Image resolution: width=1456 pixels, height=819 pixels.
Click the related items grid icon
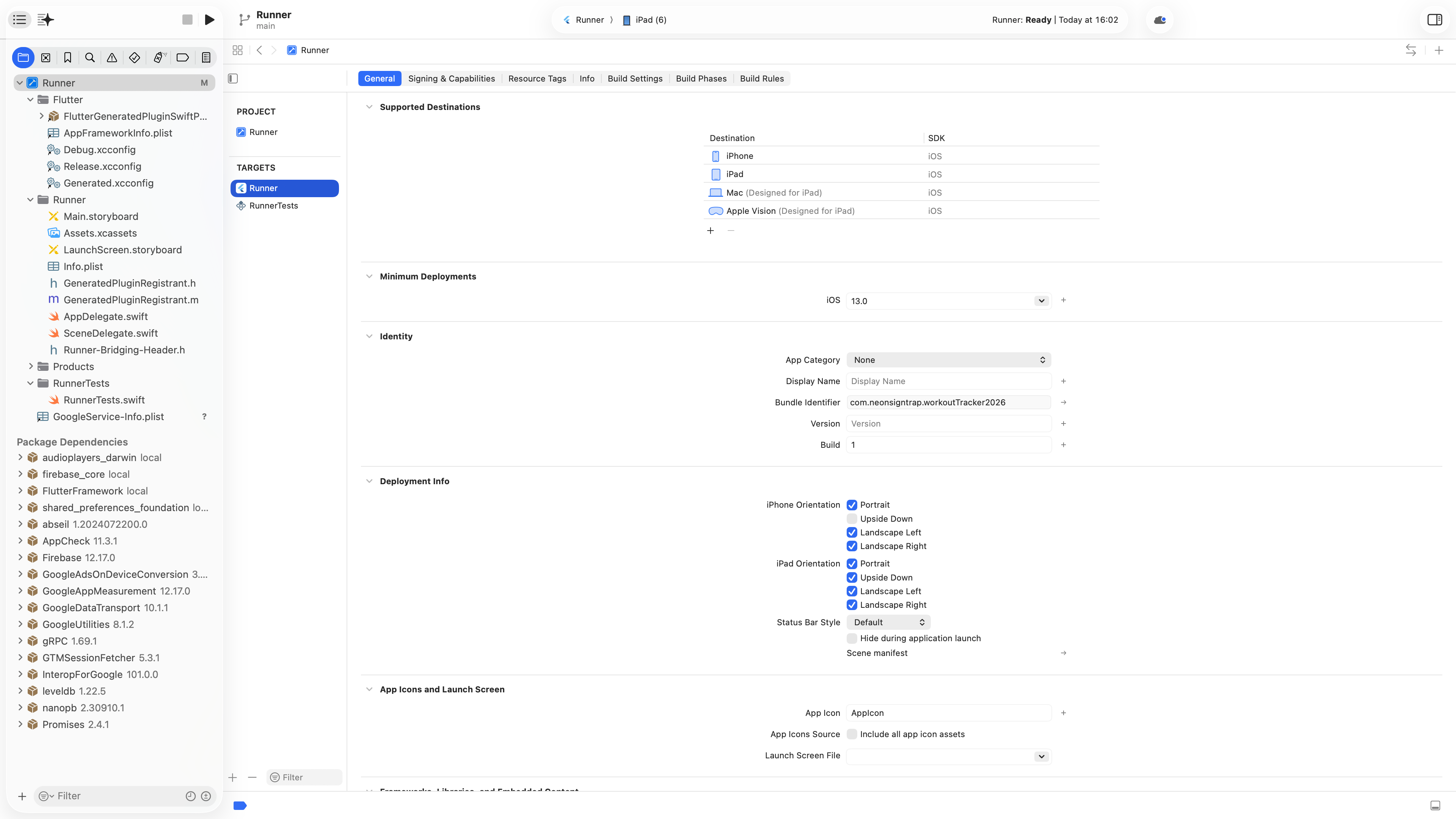tap(237, 50)
